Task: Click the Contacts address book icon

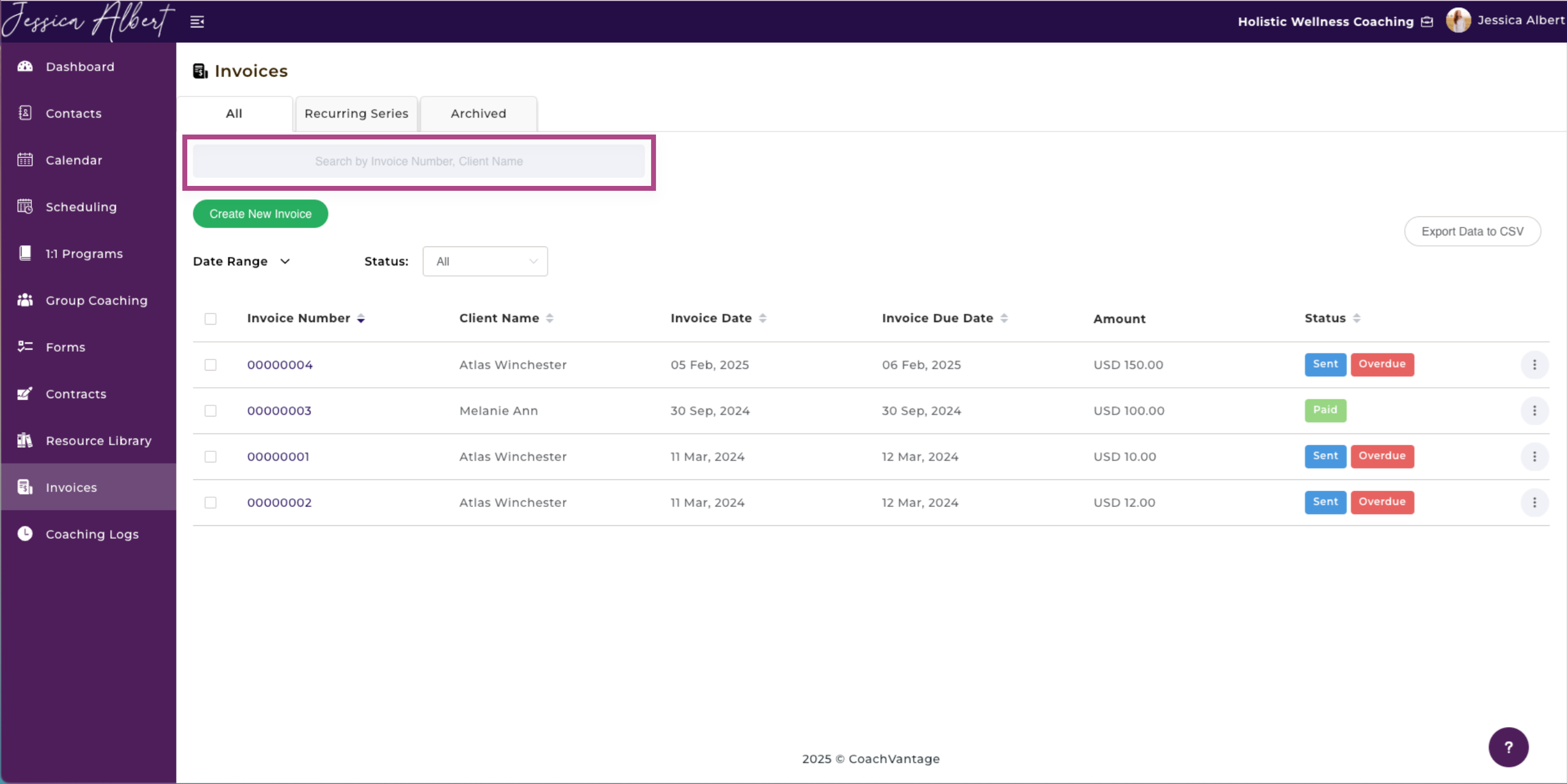Action: coord(25,113)
